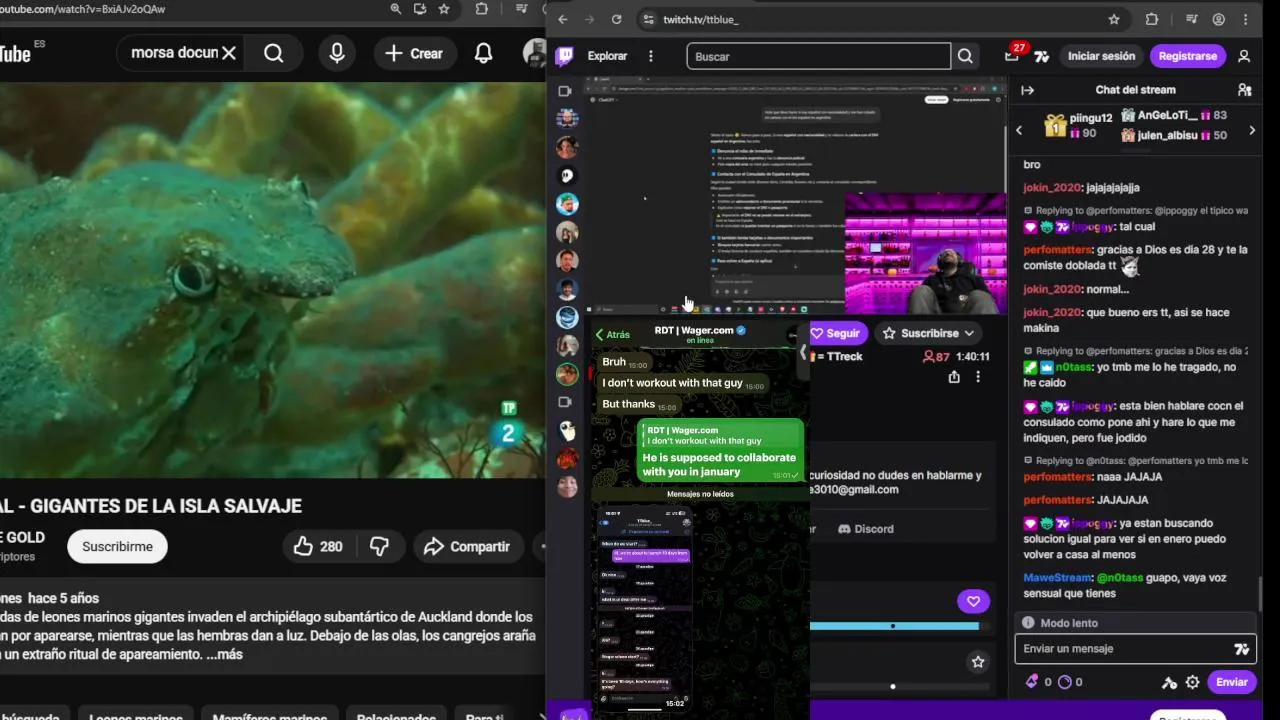Image resolution: width=1280 pixels, height=720 pixels.
Task: Open stream more options below viewer count
Action: point(978,377)
